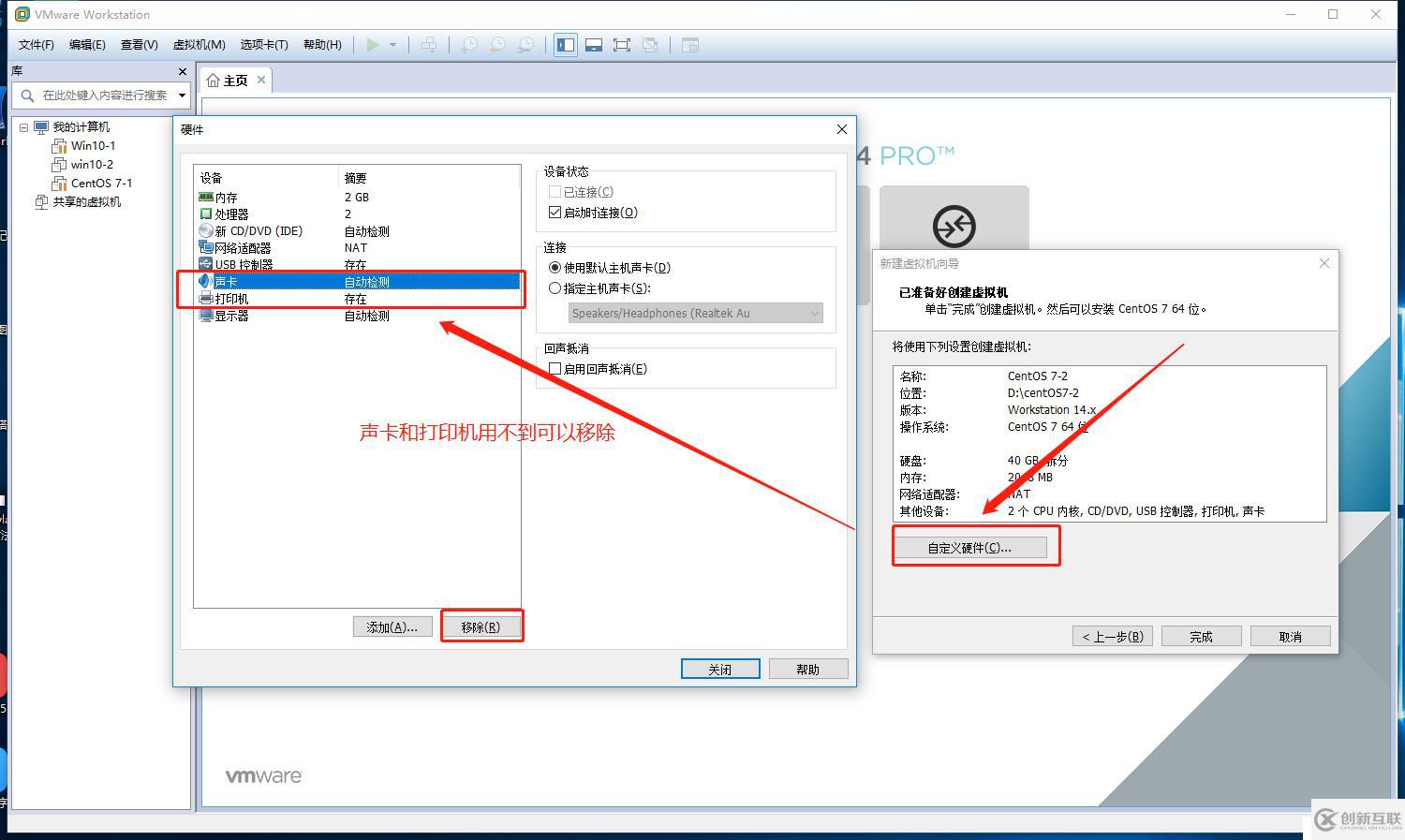Click the snapshot manager toolbar icon

[526, 45]
